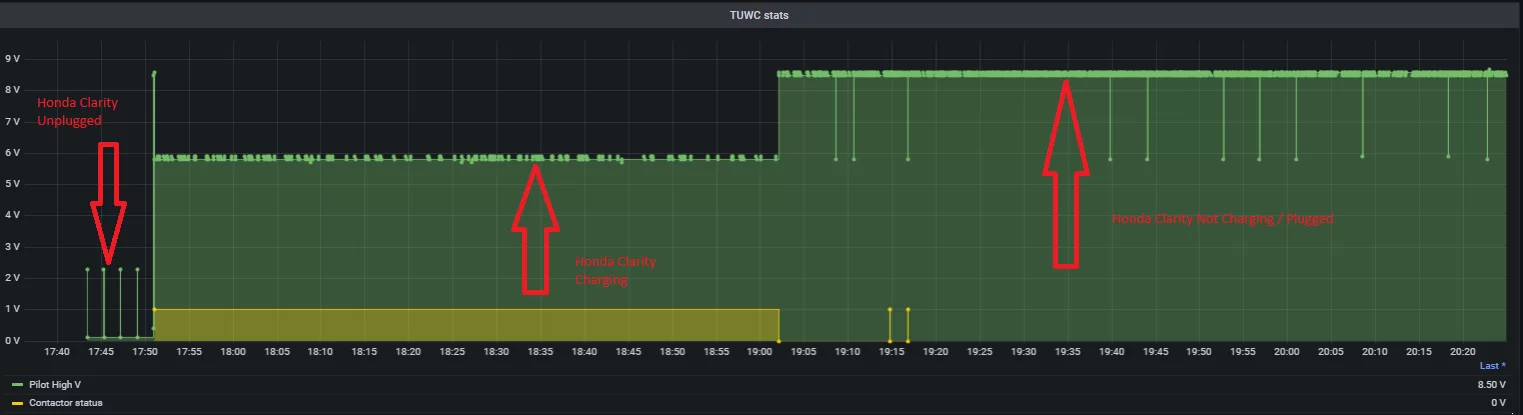Open the TUWC stats panel title menu
Screen dimensions: 1523x415
[x=761, y=15]
